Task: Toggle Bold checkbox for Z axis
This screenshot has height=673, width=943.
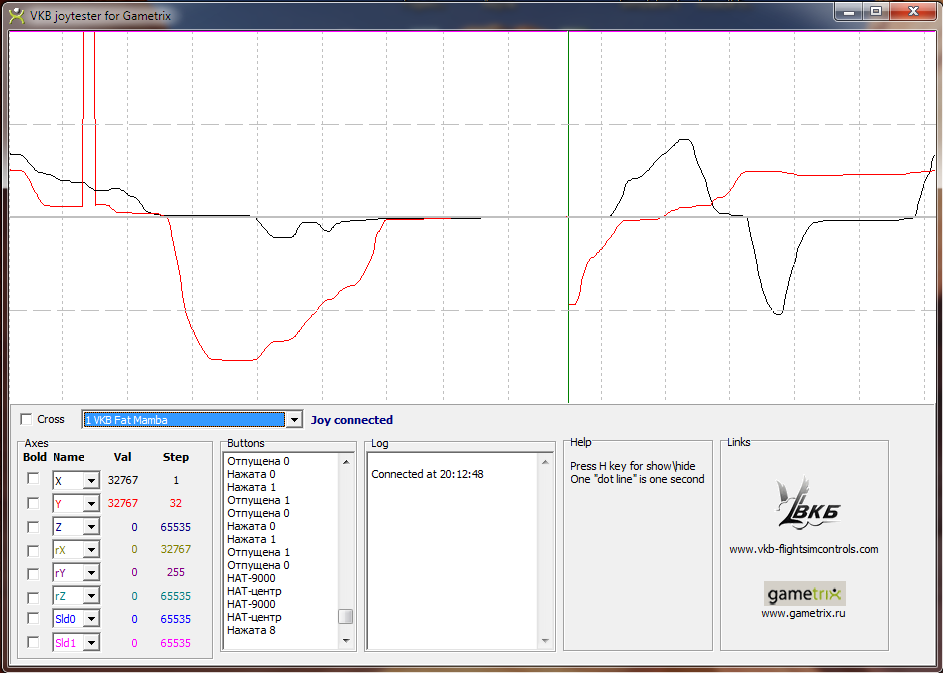Action: click(x=33, y=526)
